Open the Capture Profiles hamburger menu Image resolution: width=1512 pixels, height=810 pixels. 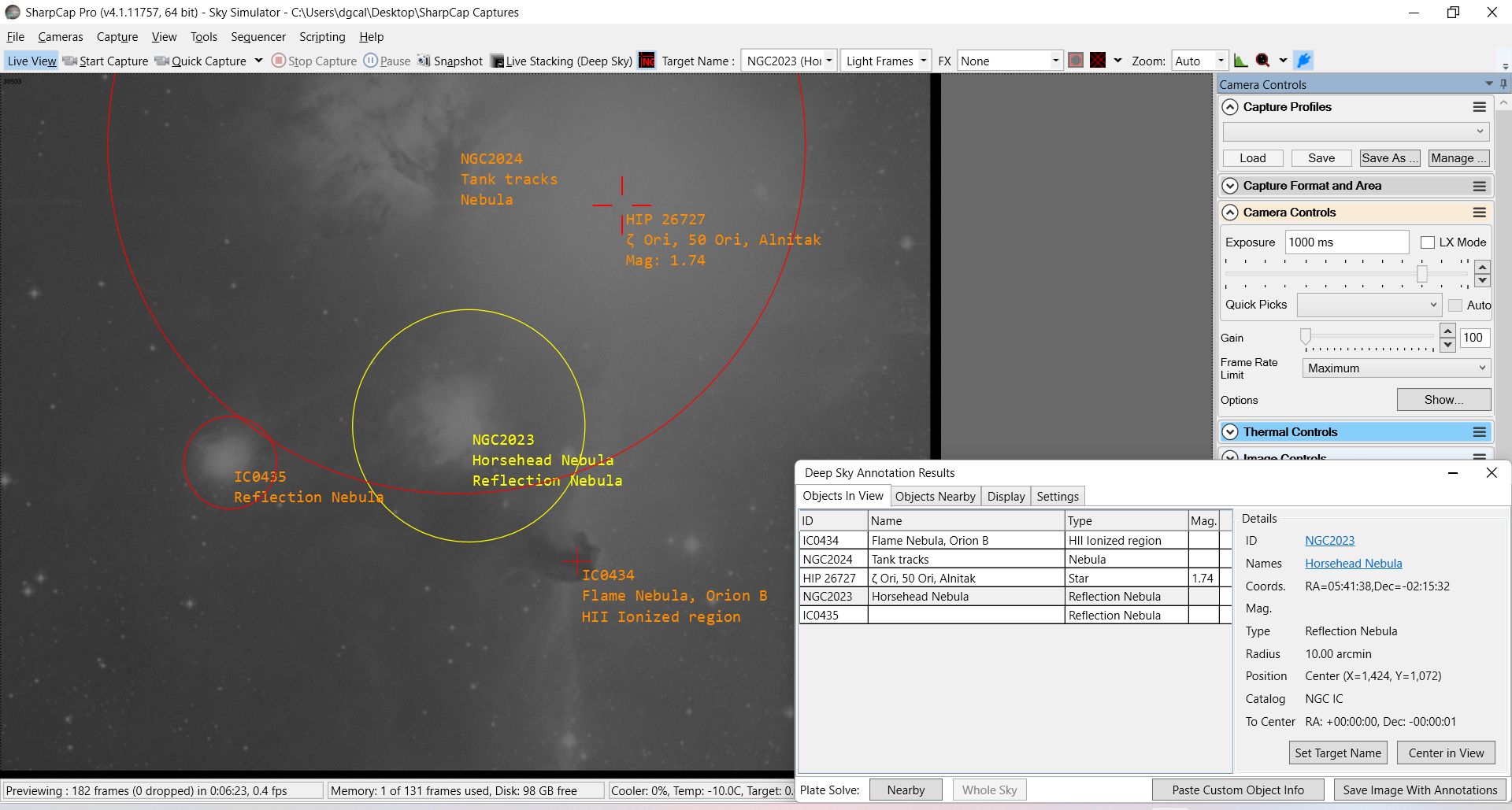pos(1480,107)
